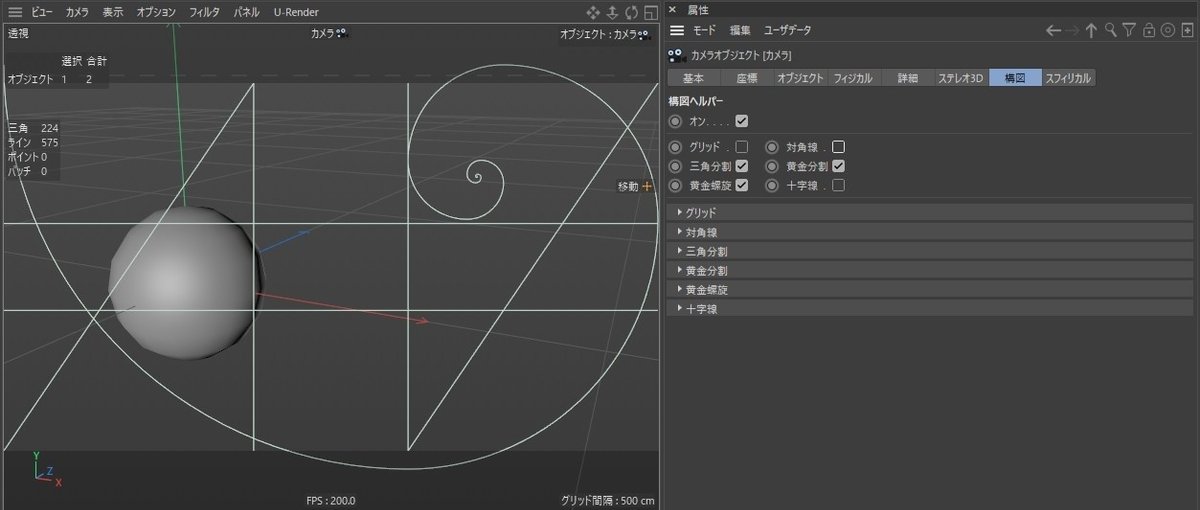Screen dimensions: 1200x510
Task: Enable the オン composition helper checkbox
Action: [x=741, y=122]
